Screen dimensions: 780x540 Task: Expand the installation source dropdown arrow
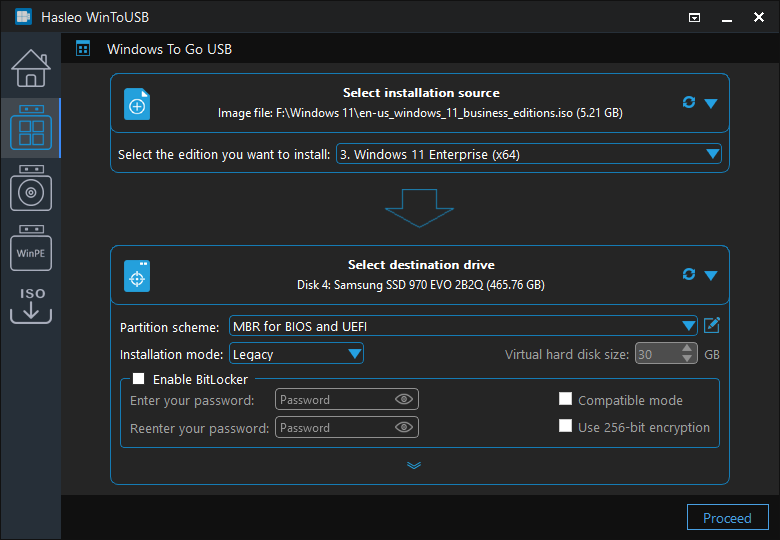pos(711,103)
